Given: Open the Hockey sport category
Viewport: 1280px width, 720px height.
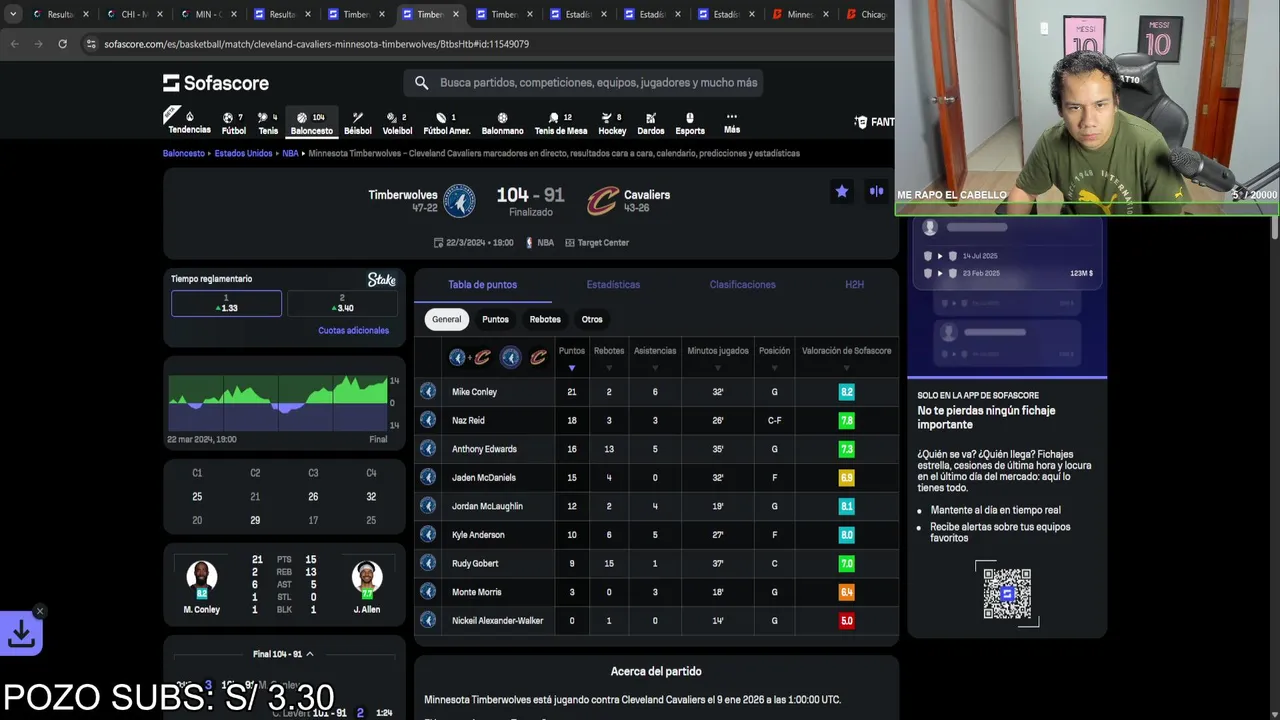Looking at the screenshot, I should 612,123.
